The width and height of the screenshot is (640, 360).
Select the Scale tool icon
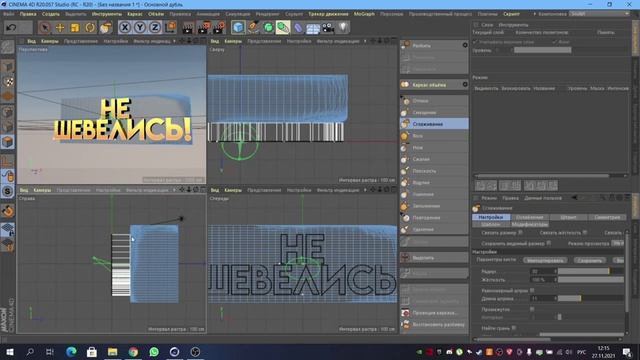tap(75, 28)
